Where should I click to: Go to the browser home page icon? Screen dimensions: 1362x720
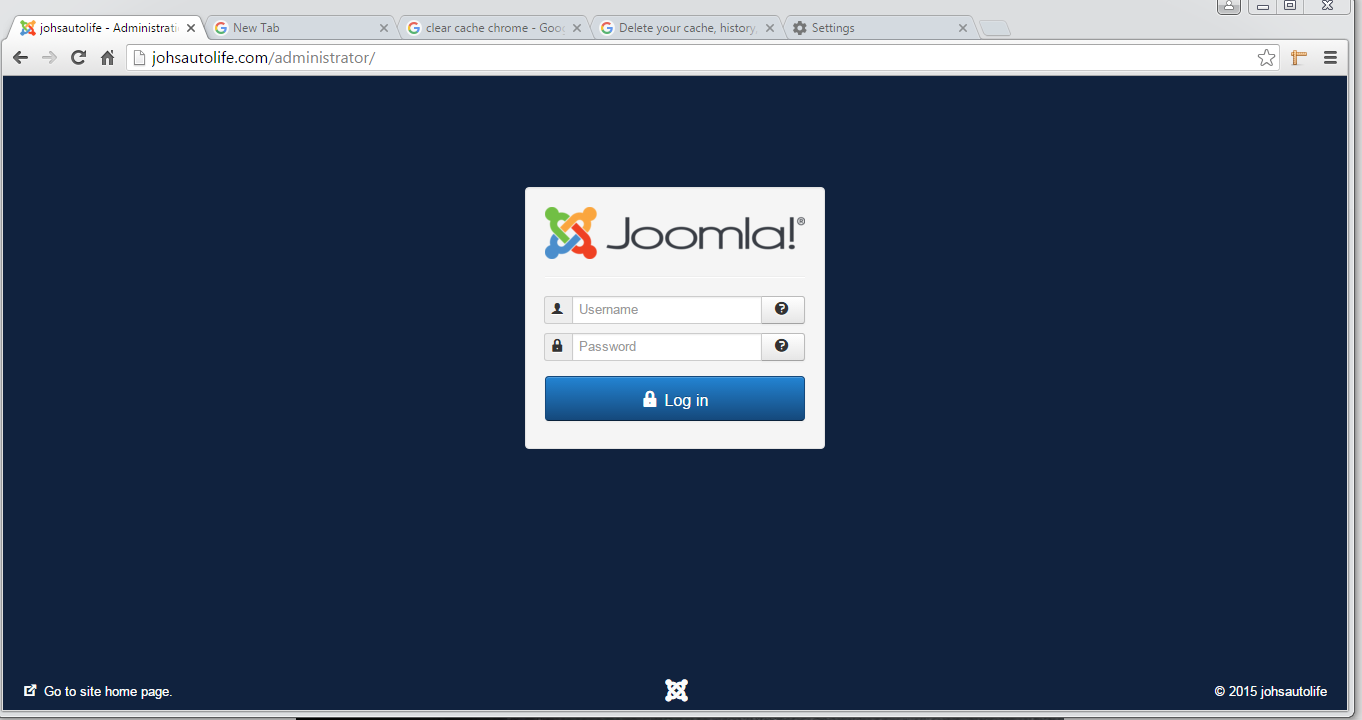[108, 58]
